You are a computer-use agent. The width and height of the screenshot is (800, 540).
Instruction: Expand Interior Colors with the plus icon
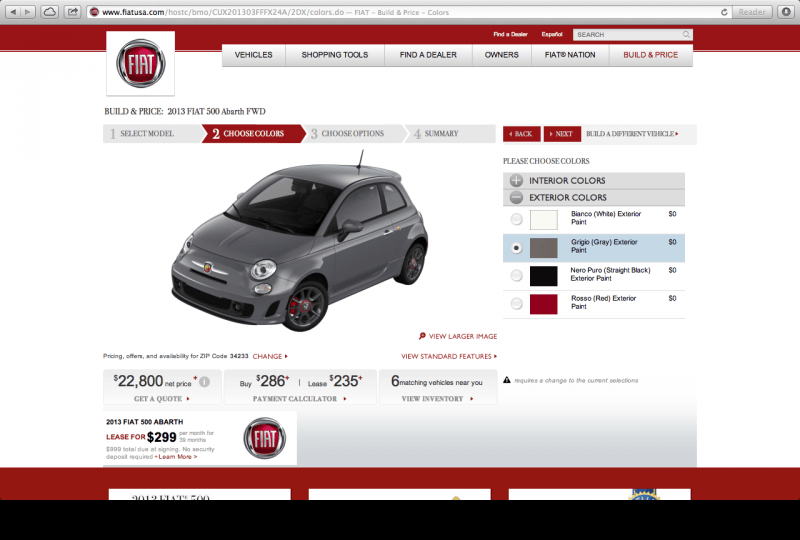tap(516, 181)
